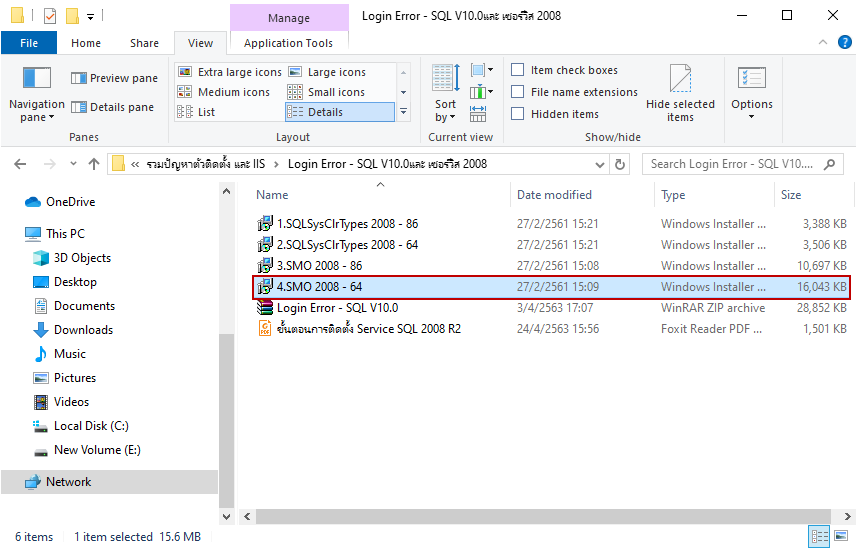857x549 pixels.
Task: Refresh the current folder view
Action: pyautogui.click(x=620, y=164)
